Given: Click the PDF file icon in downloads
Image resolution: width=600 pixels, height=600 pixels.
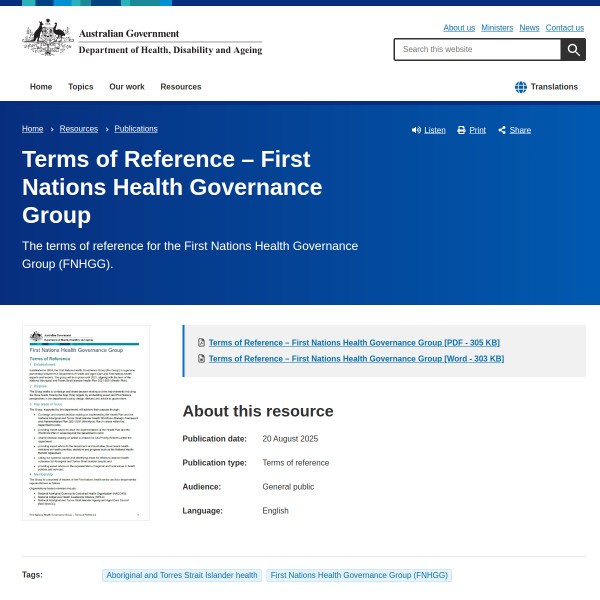Looking at the screenshot, I should coord(201,342).
